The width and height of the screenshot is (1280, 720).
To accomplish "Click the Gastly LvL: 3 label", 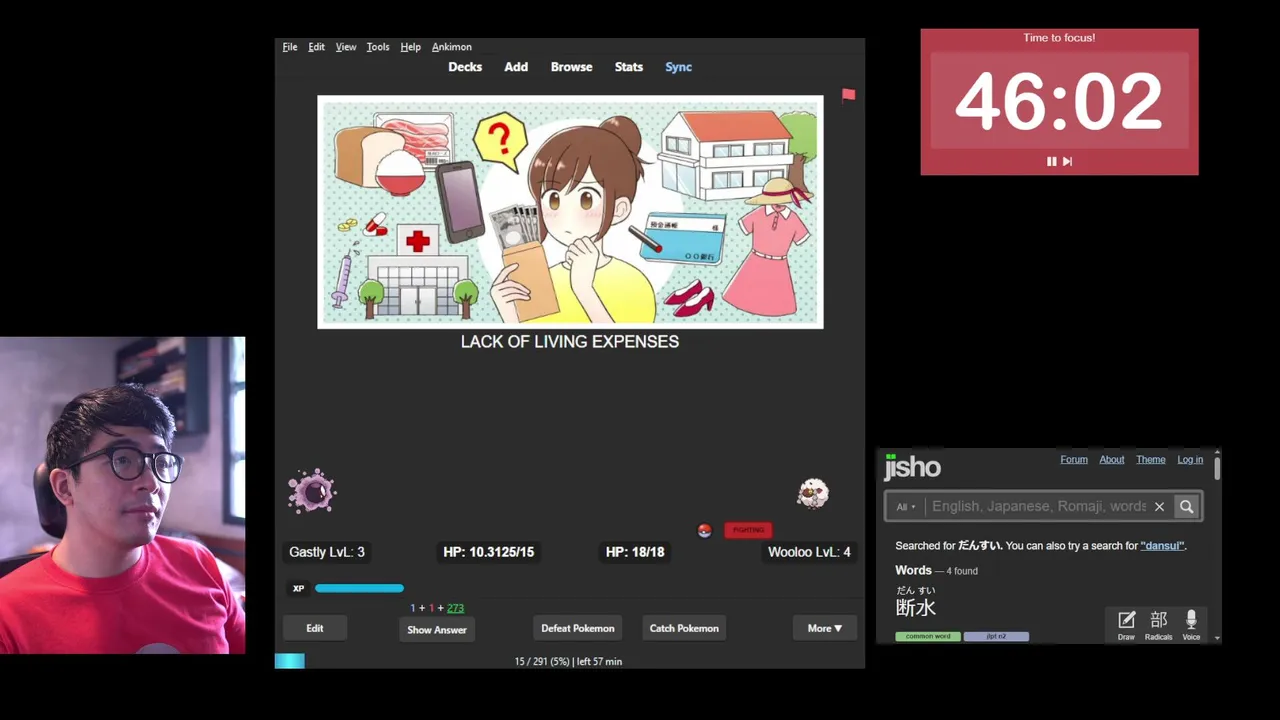I will point(327,552).
